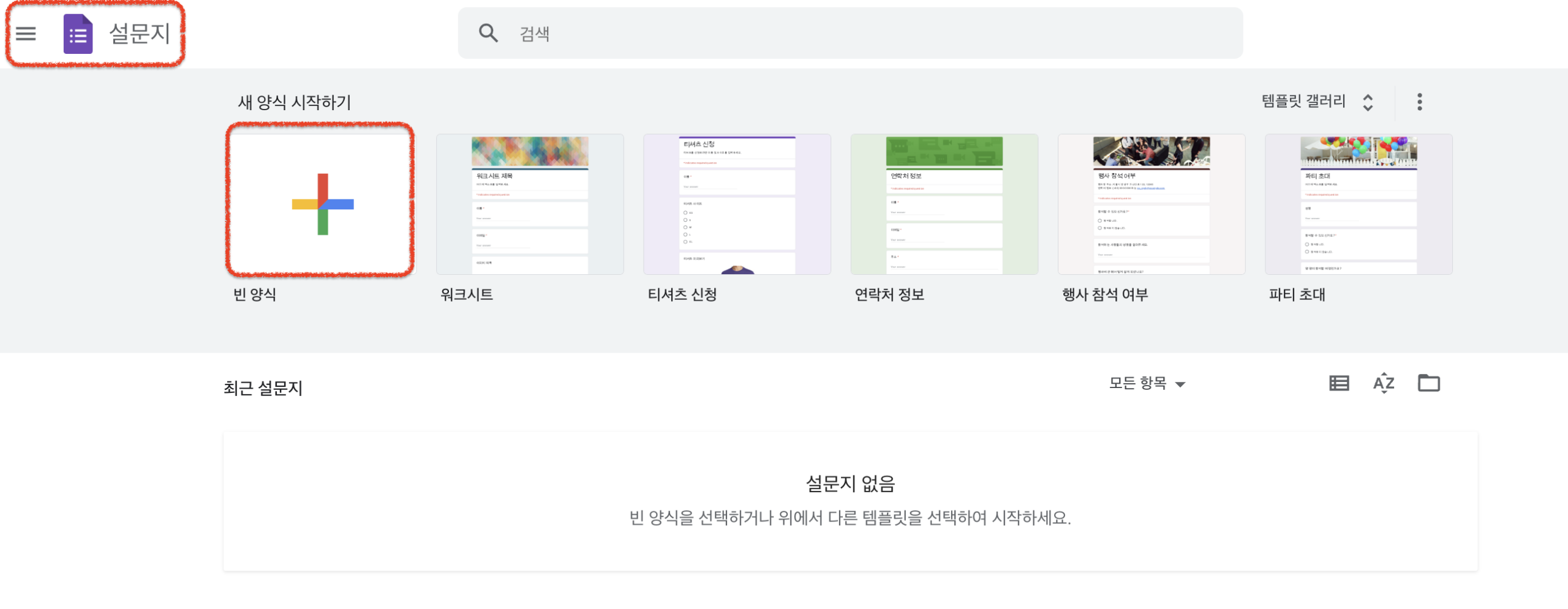Viewport: 1568px width, 609px height.
Task: Sort recent forms with the A-Z icon
Action: click(1384, 383)
